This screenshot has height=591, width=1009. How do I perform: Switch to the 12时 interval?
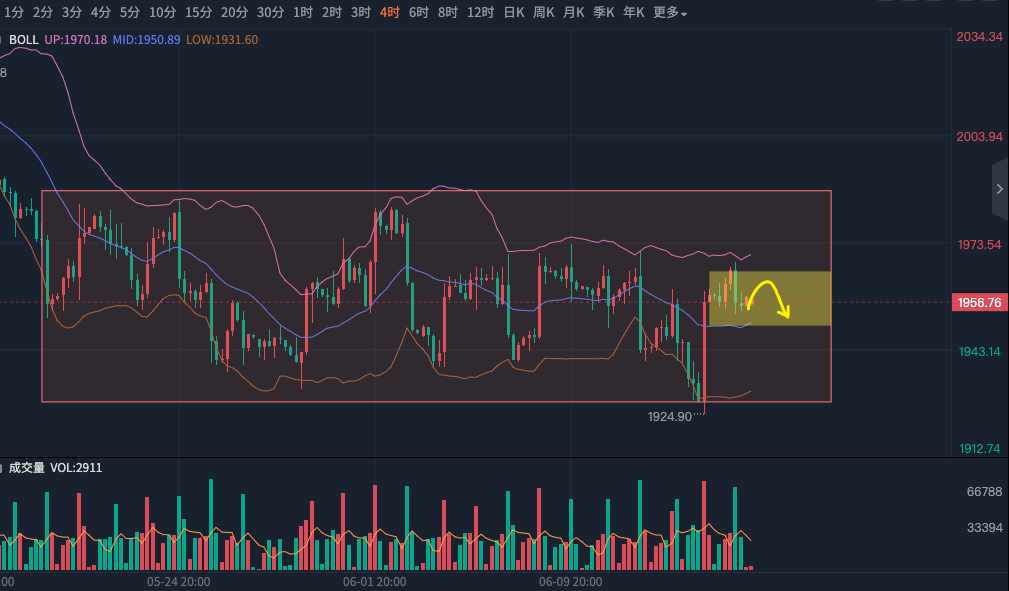click(480, 13)
